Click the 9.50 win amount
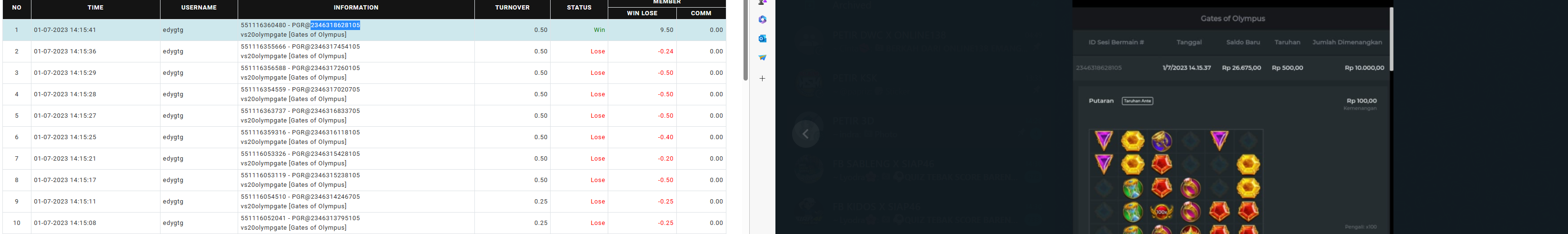 tap(666, 30)
